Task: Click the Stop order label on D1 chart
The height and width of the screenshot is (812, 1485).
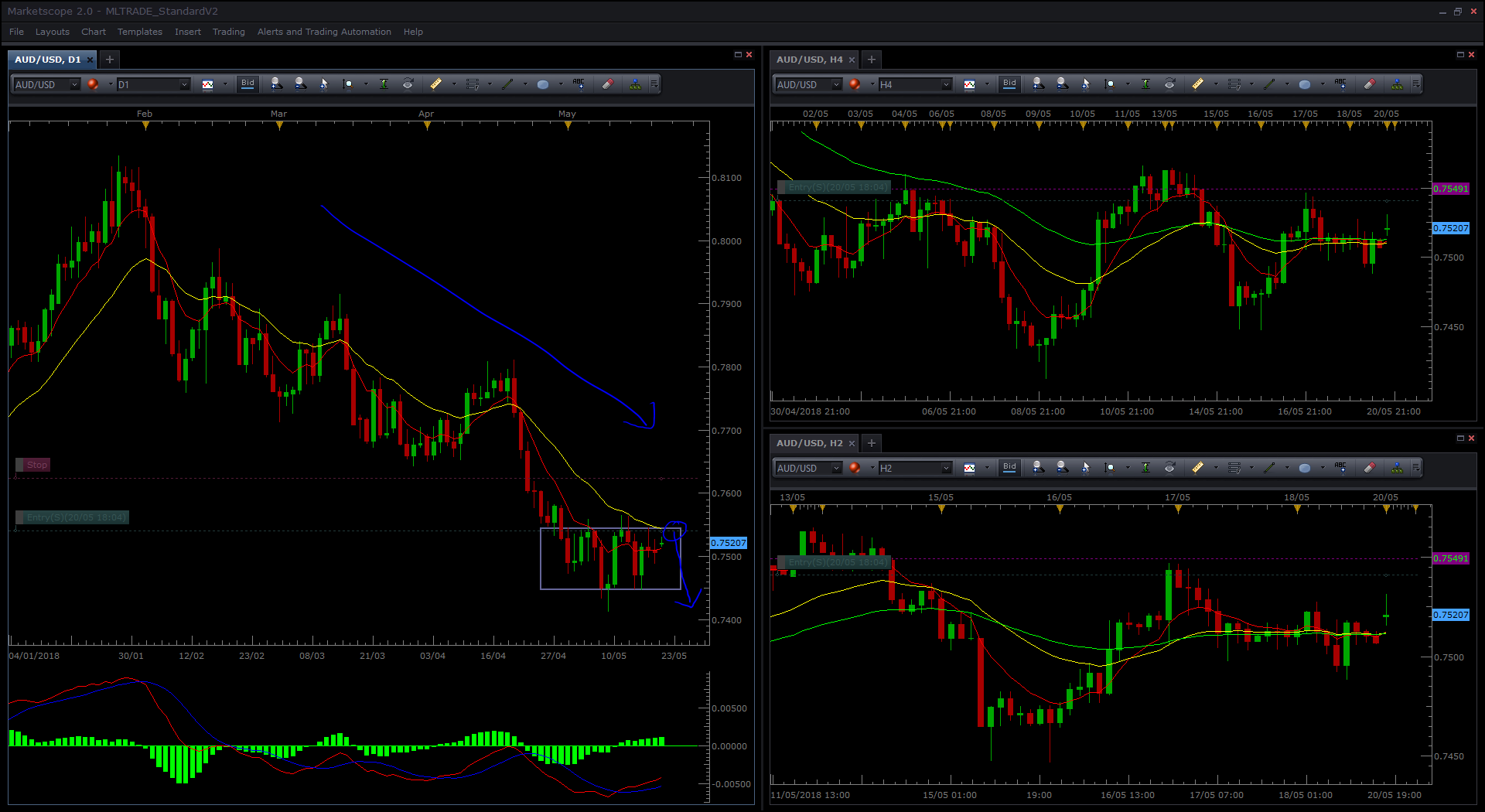Action: [33, 465]
